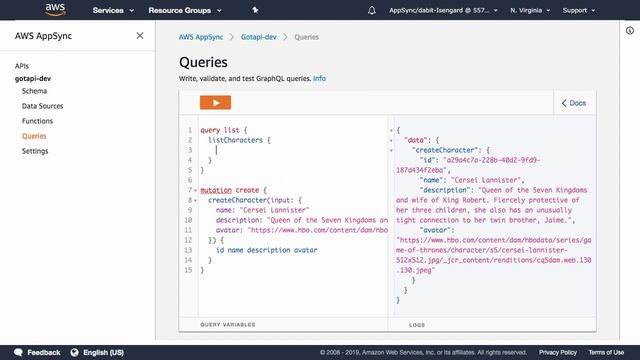Click the "query list {" line

(224, 130)
